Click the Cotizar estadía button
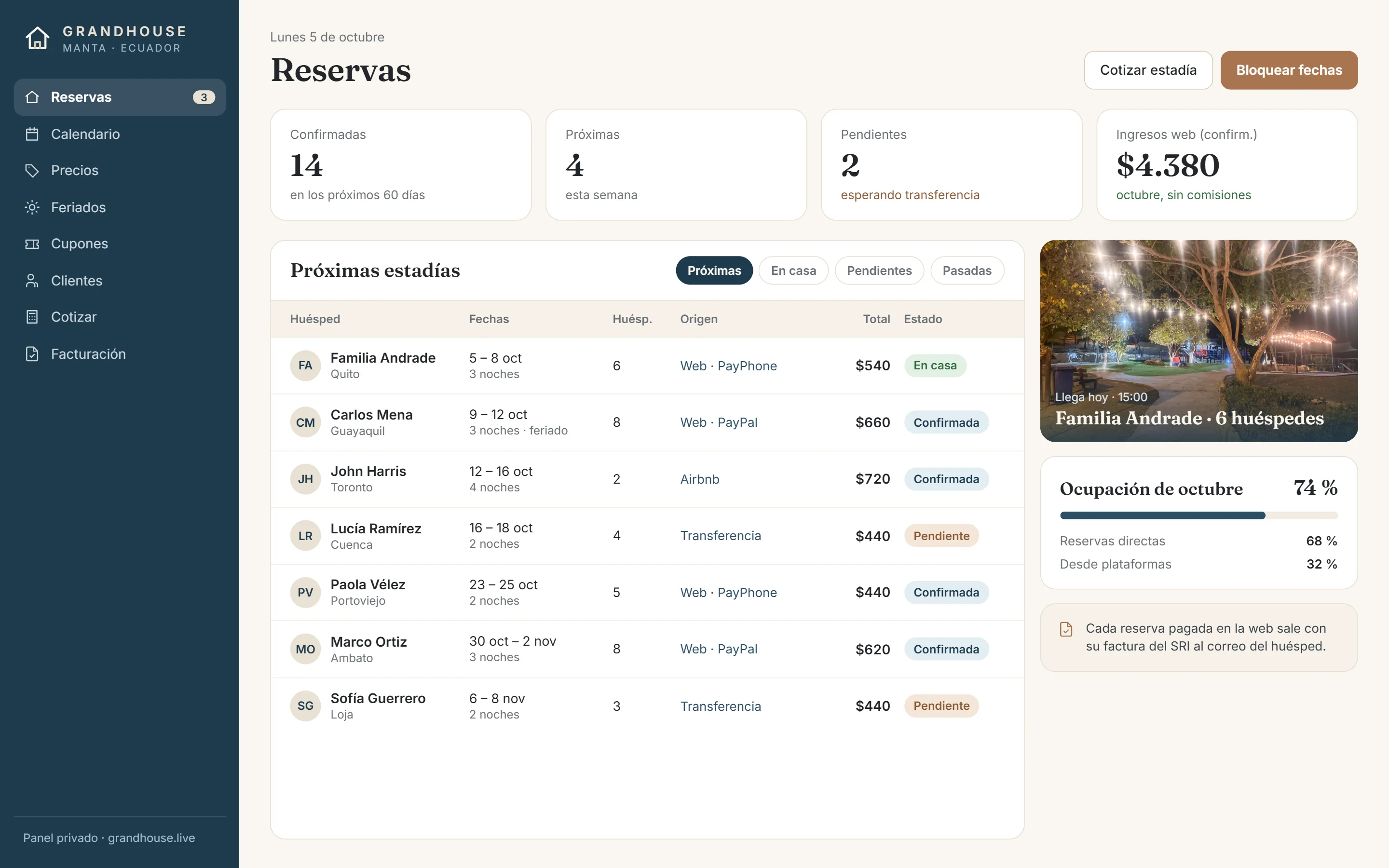Viewport: 1389px width, 868px height. [1148, 70]
